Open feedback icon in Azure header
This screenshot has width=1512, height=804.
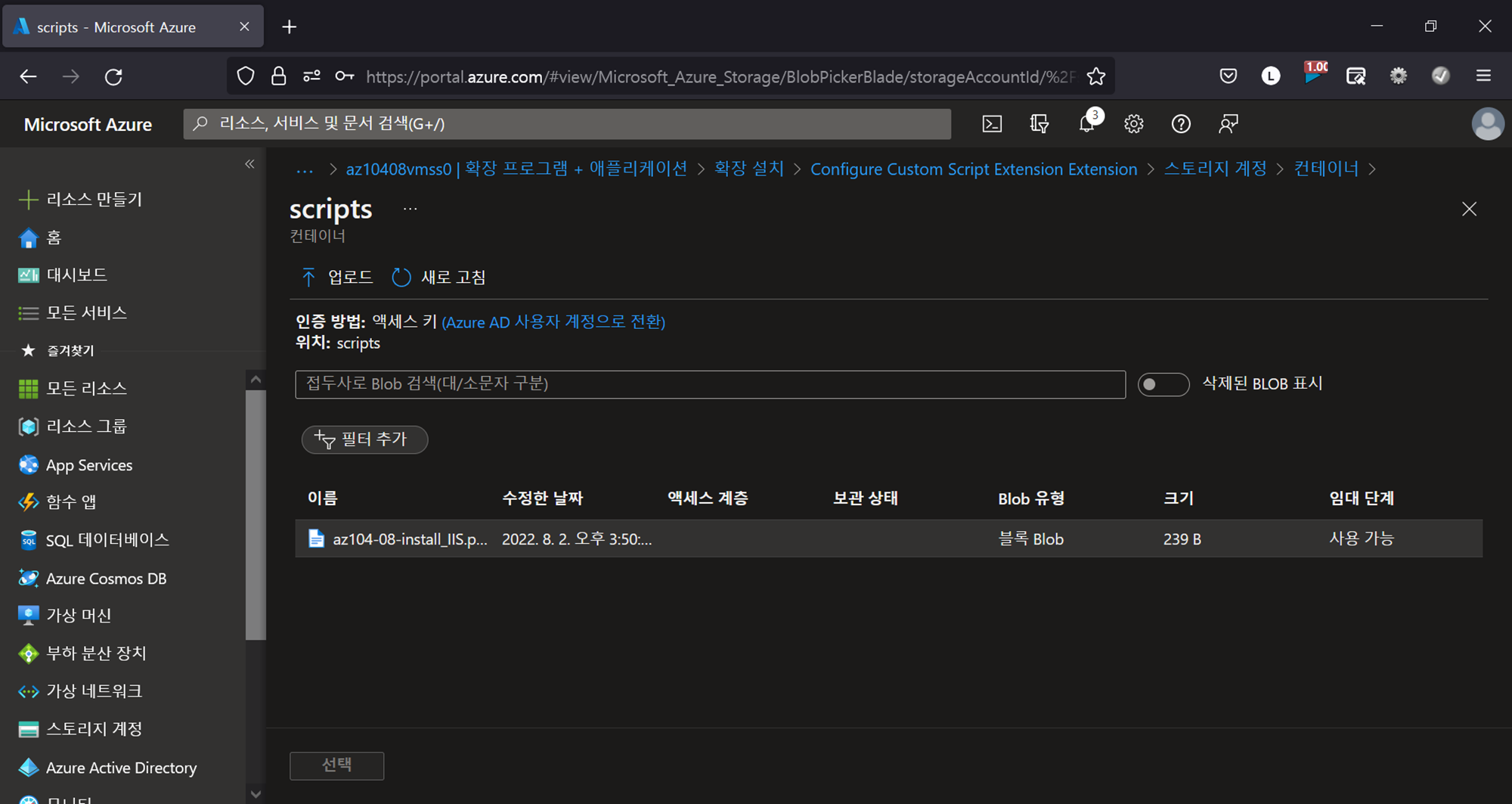coord(1228,124)
